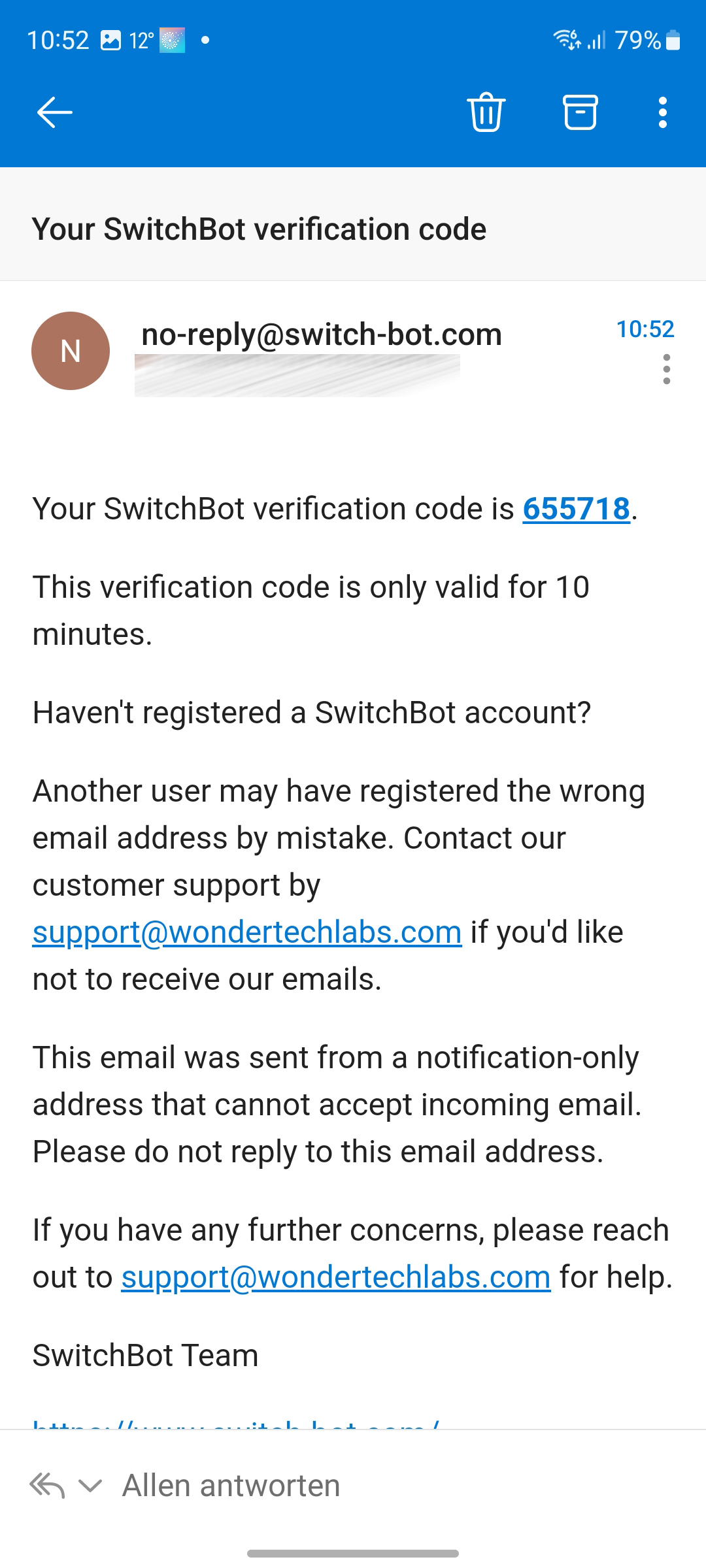
Task: Tap the reply-all arrows icon
Action: [47, 1486]
